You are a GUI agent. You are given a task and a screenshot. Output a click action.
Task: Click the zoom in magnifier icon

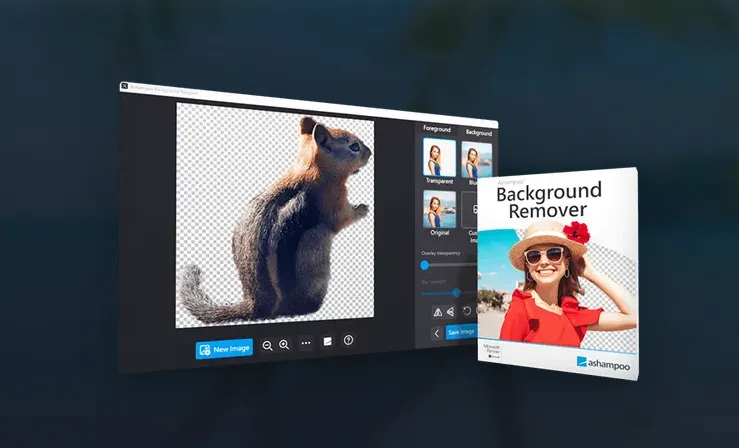(284, 344)
